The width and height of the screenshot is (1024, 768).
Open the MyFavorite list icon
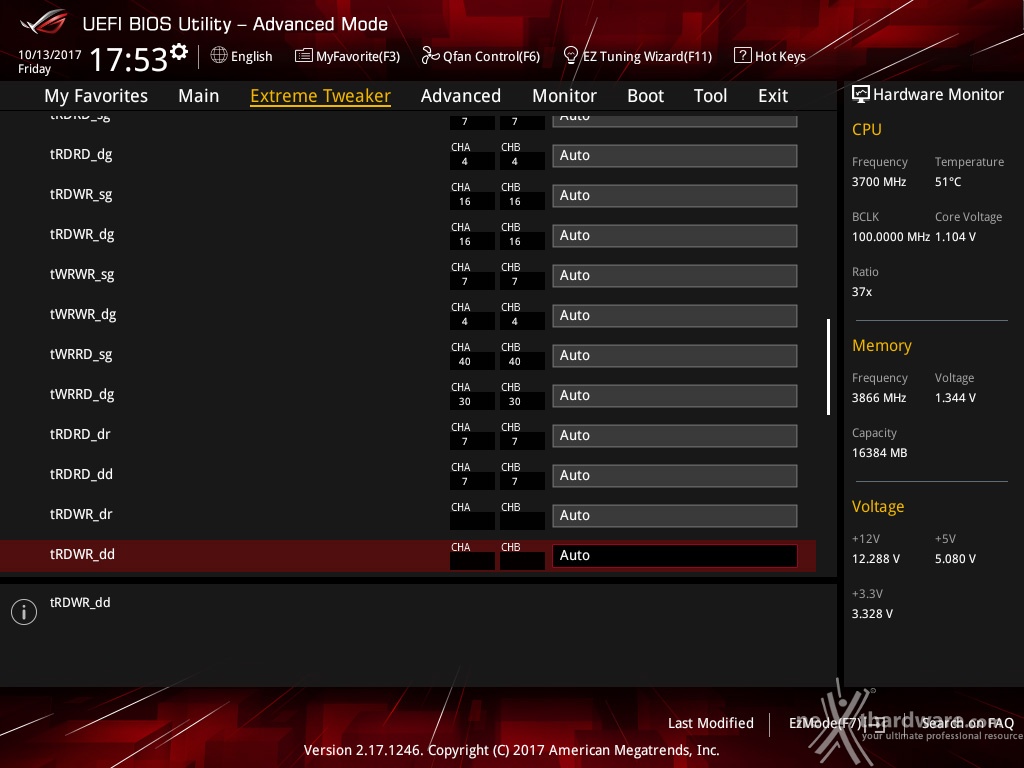[x=304, y=56]
